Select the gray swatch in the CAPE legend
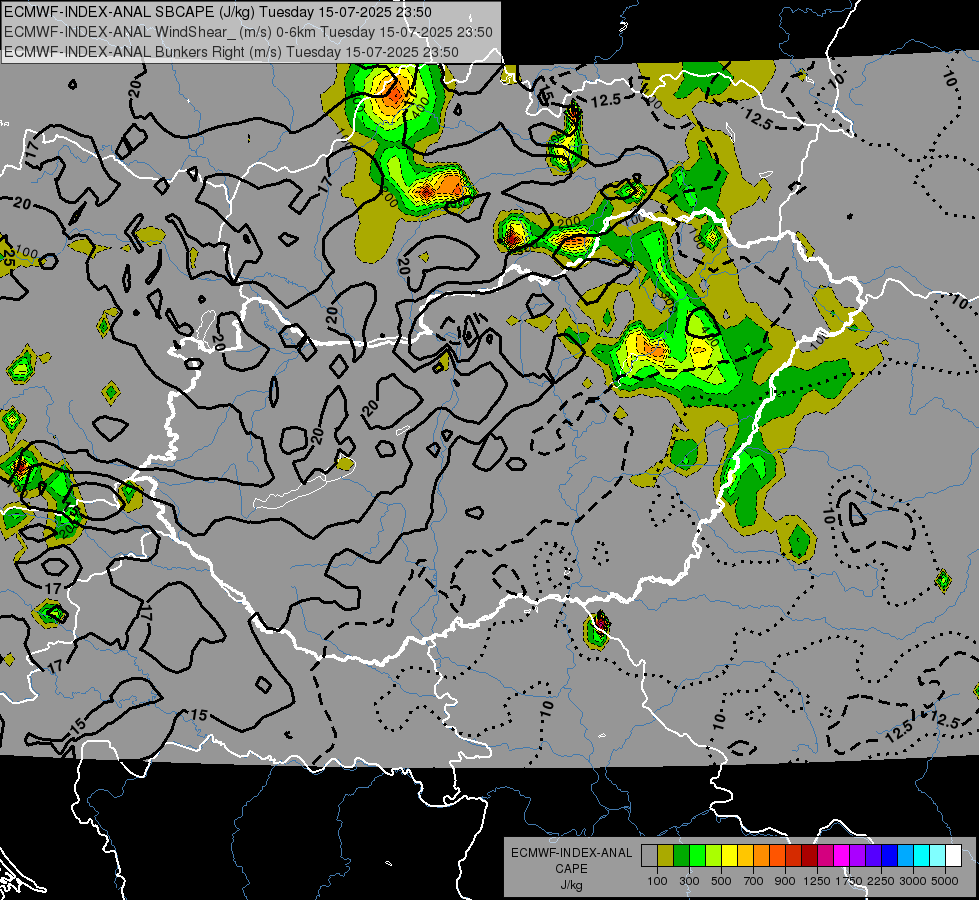Image resolution: width=979 pixels, height=900 pixels. click(x=649, y=855)
